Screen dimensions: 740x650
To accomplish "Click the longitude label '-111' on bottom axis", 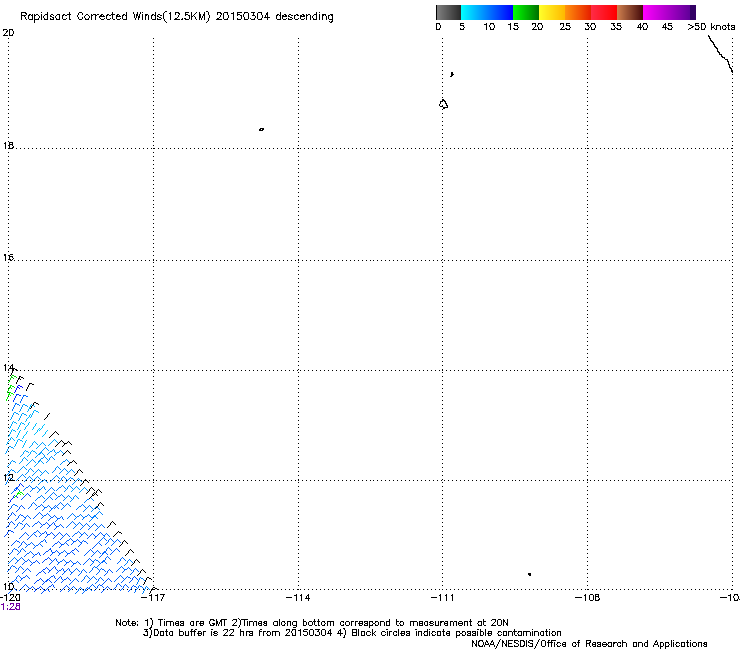I will point(442,598).
